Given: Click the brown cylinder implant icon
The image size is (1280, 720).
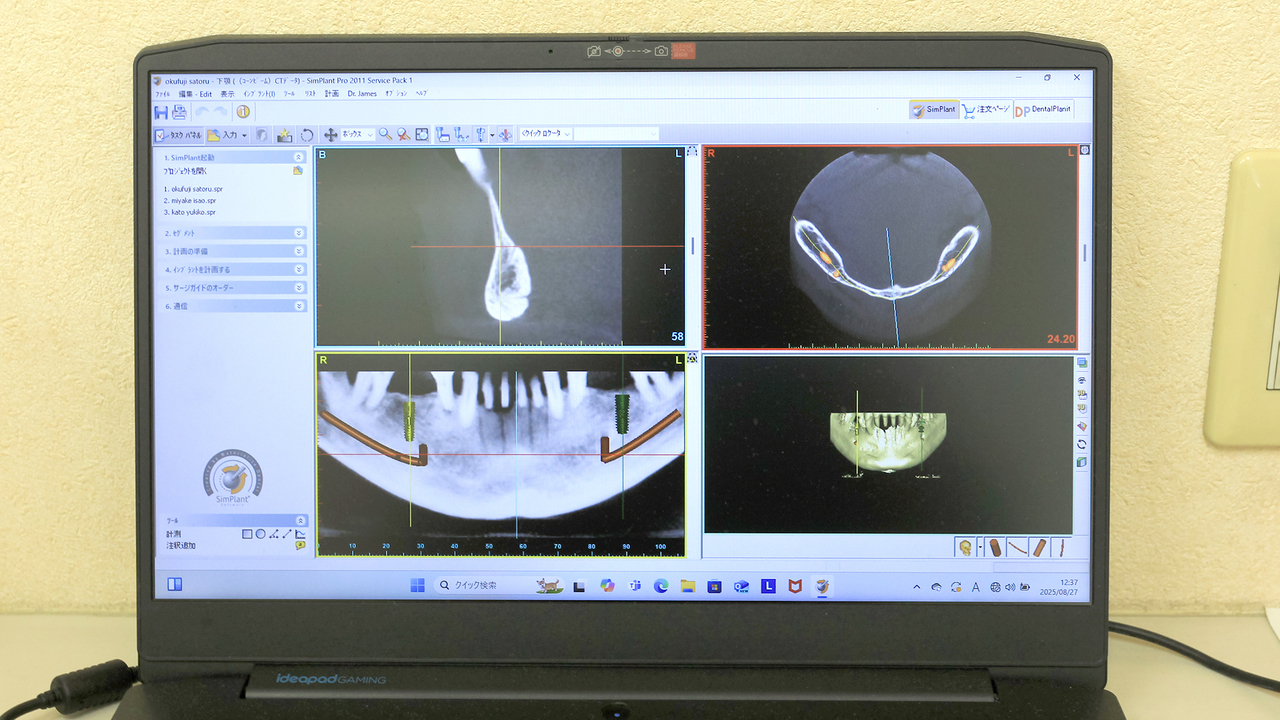Looking at the screenshot, I should point(995,547).
